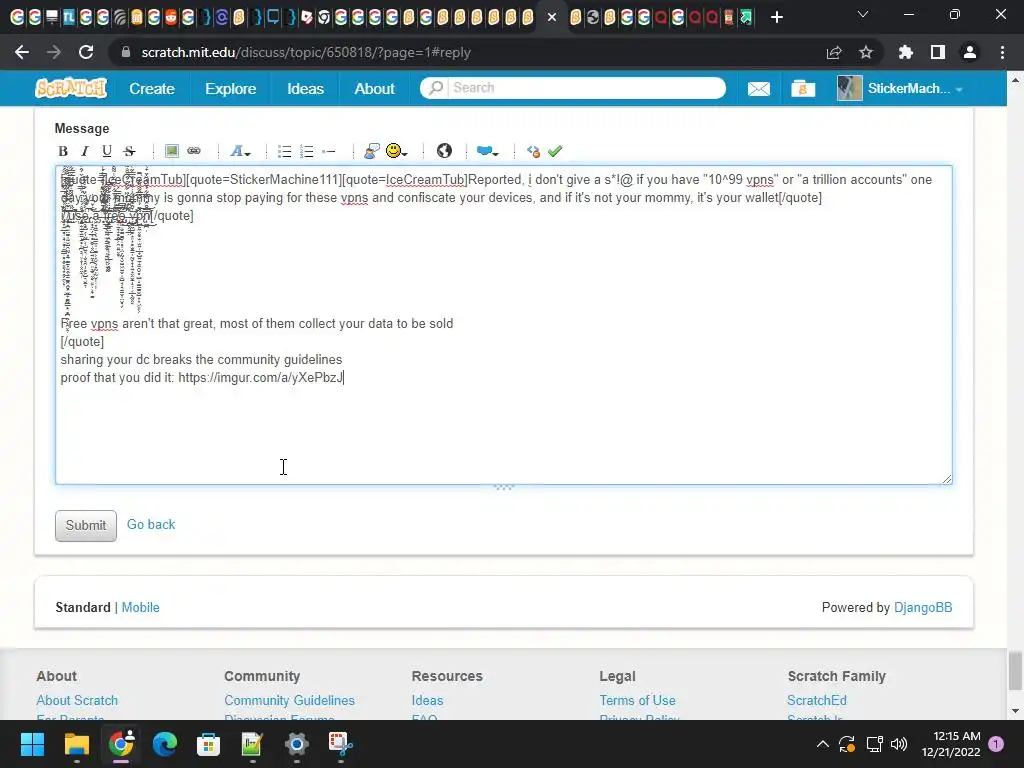Open the My Stuff folder icon
1024x768 pixels.
(x=803, y=88)
